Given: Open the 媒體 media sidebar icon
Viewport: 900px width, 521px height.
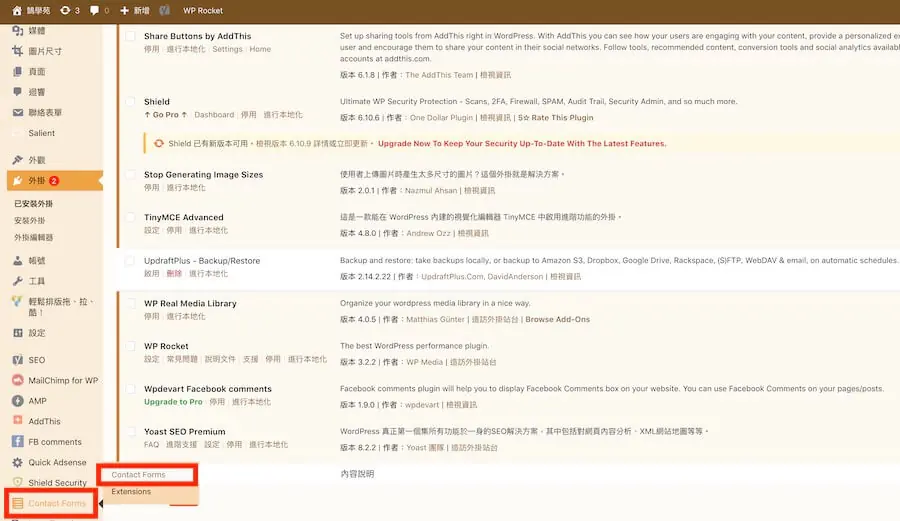Looking at the screenshot, I should [18, 30].
